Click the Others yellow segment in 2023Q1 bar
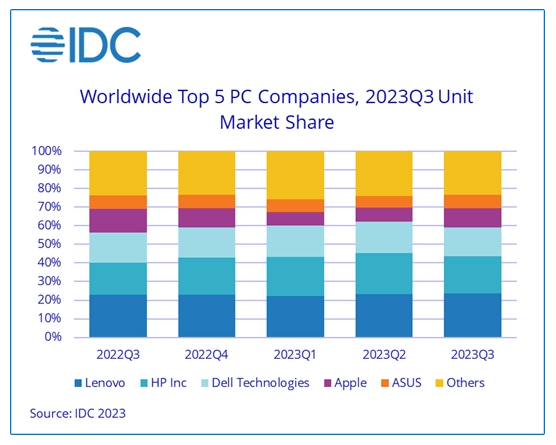This screenshot has width=556, height=445. (295, 175)
